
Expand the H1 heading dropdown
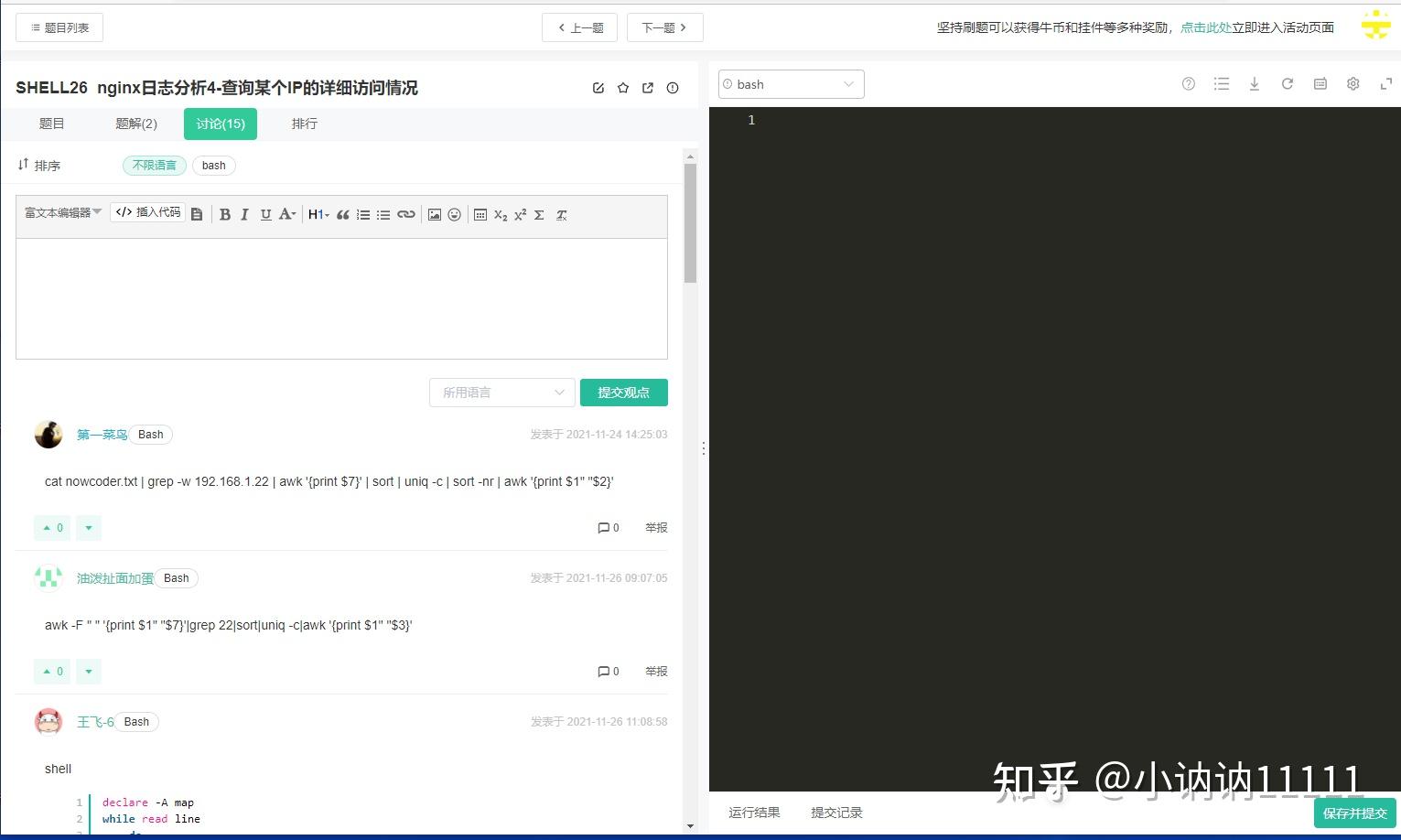point(318,214)
